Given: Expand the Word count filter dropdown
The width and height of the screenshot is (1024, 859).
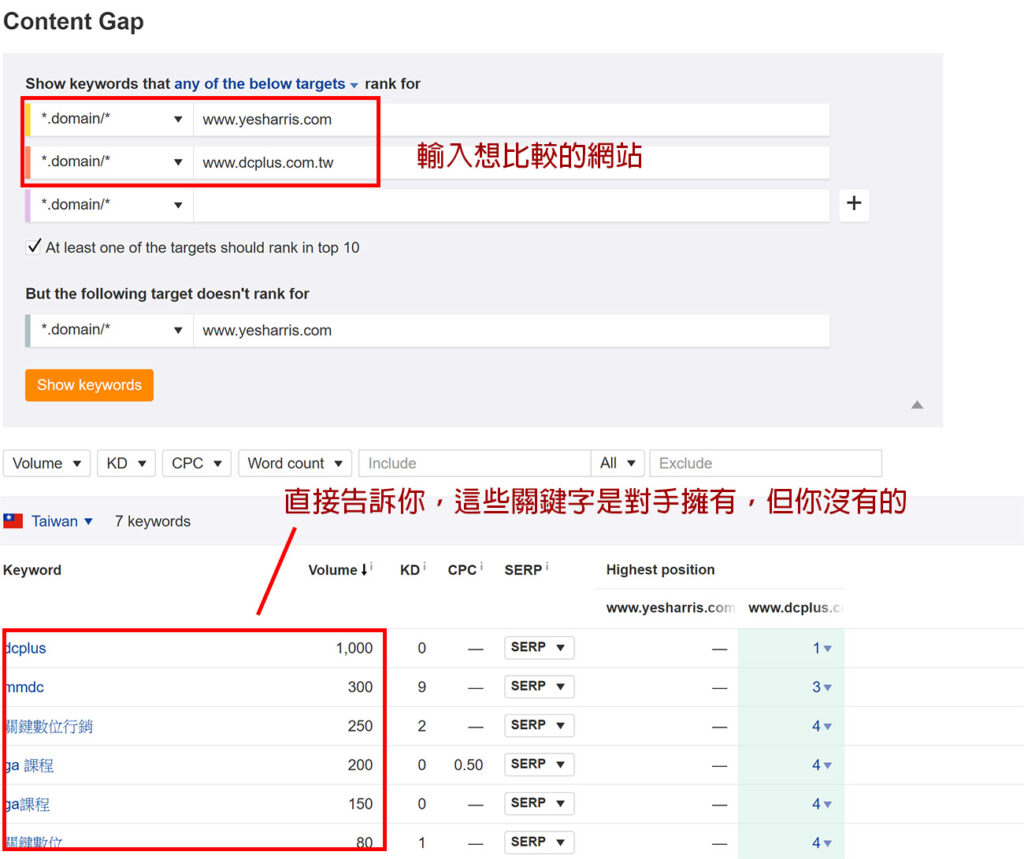Looking at the screenshot, I should 294,463.
